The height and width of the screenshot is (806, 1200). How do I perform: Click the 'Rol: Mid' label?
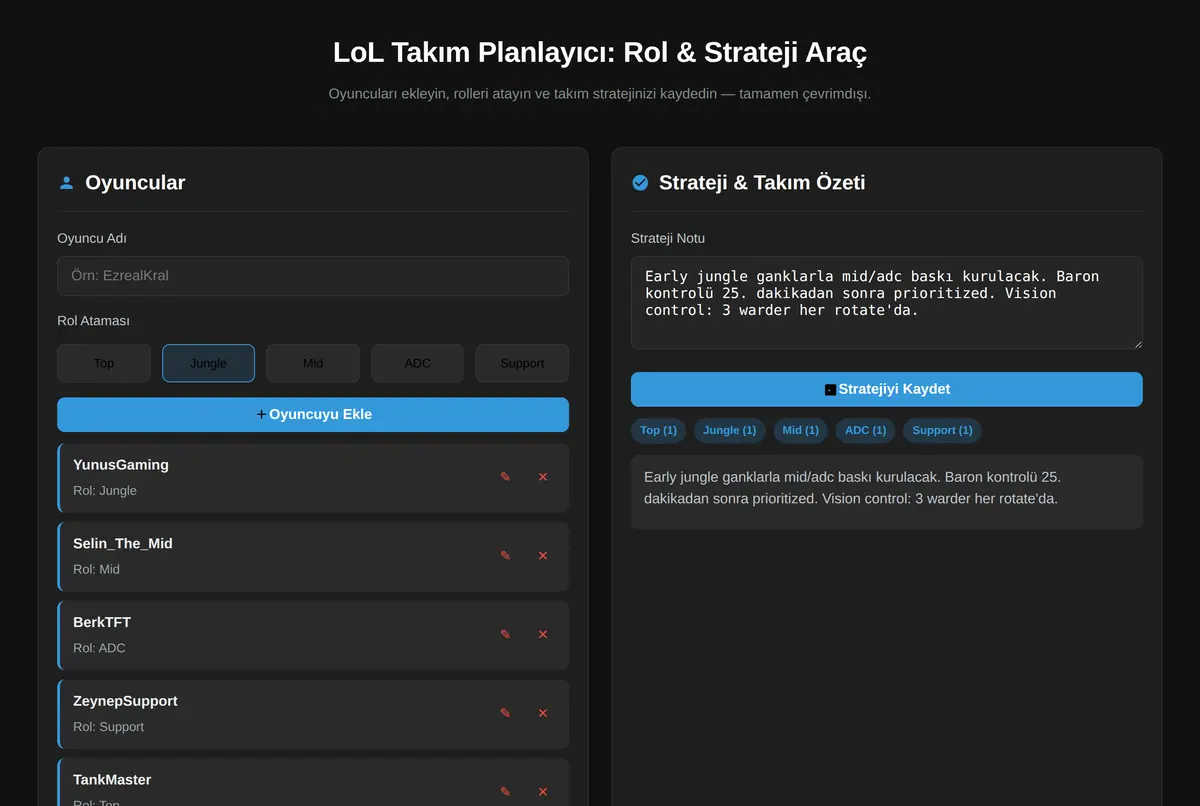[x=96, y=569]
